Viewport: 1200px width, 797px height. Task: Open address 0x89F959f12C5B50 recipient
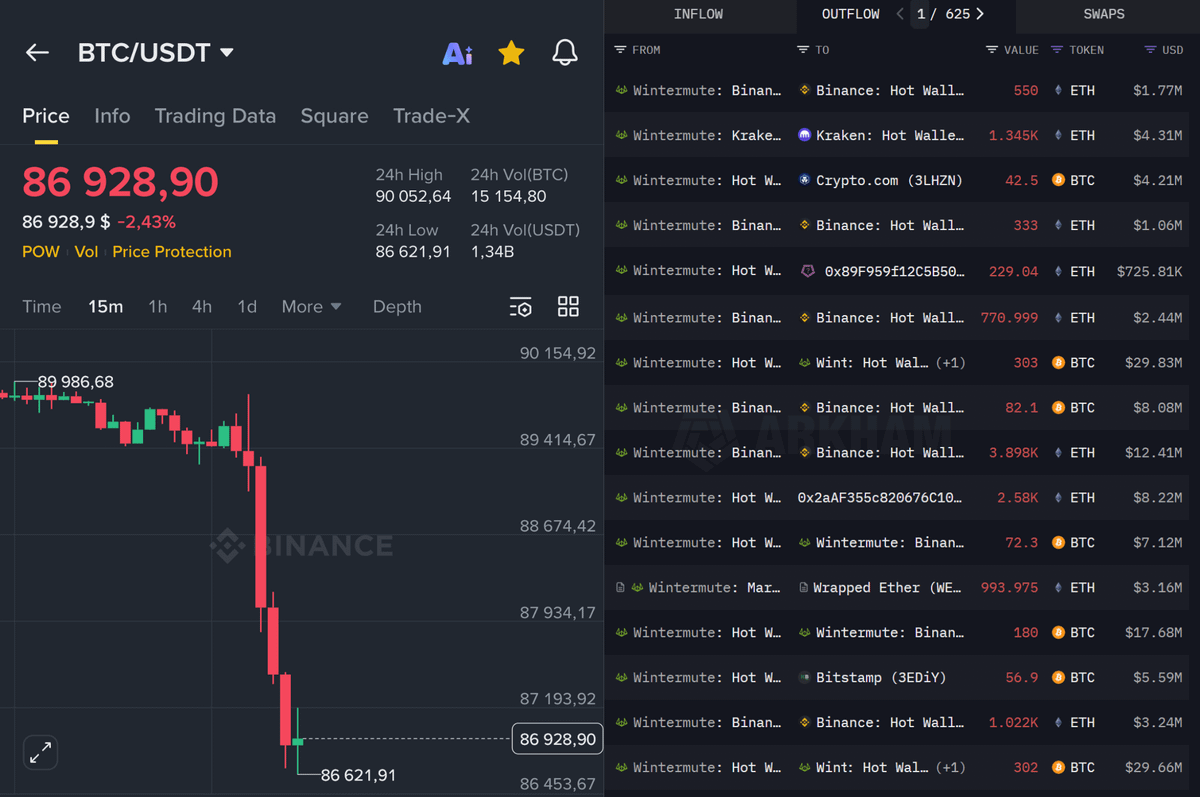point(895,271)
